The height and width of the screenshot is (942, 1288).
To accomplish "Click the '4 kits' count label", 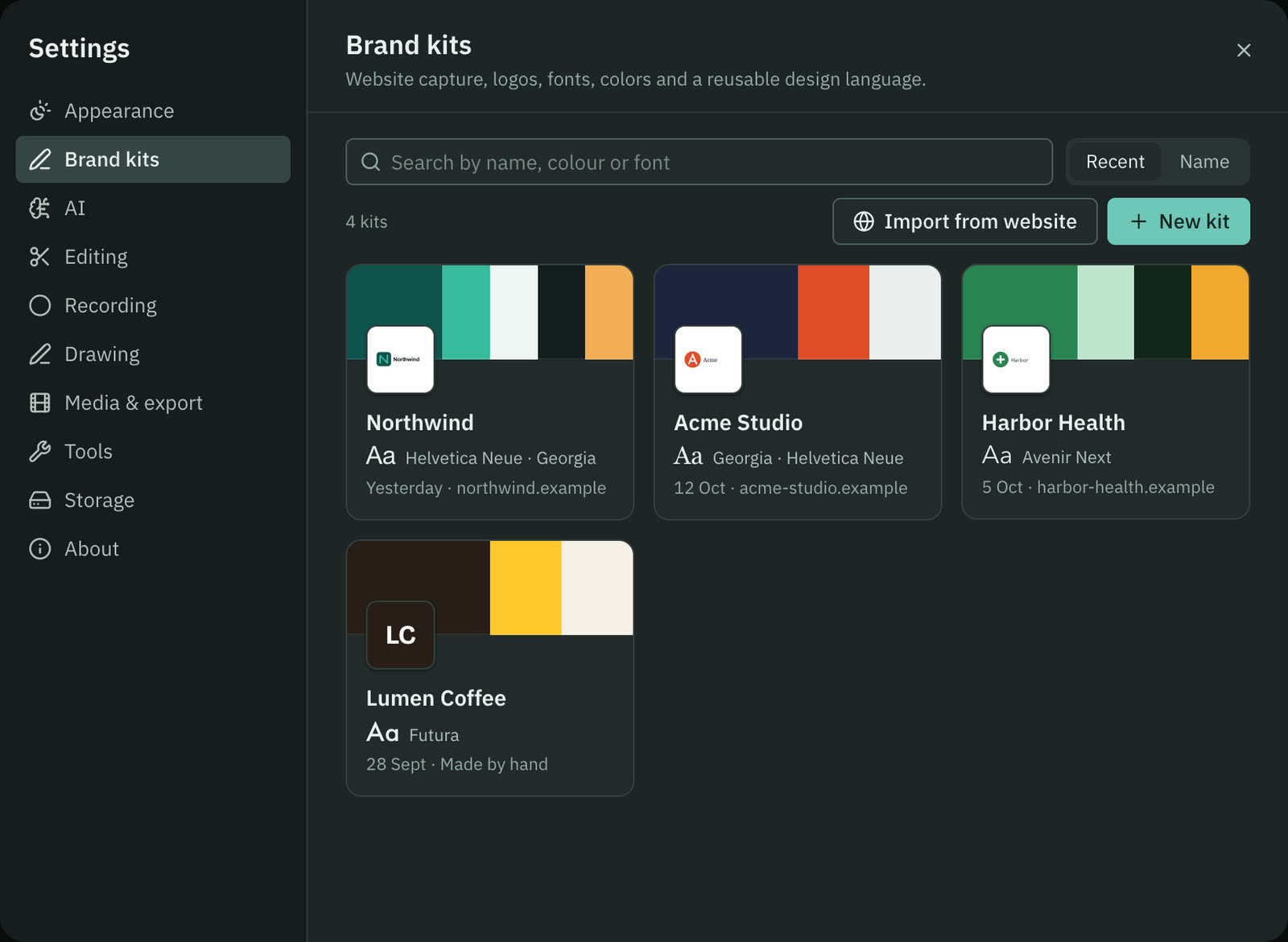I will pos(366,221).
